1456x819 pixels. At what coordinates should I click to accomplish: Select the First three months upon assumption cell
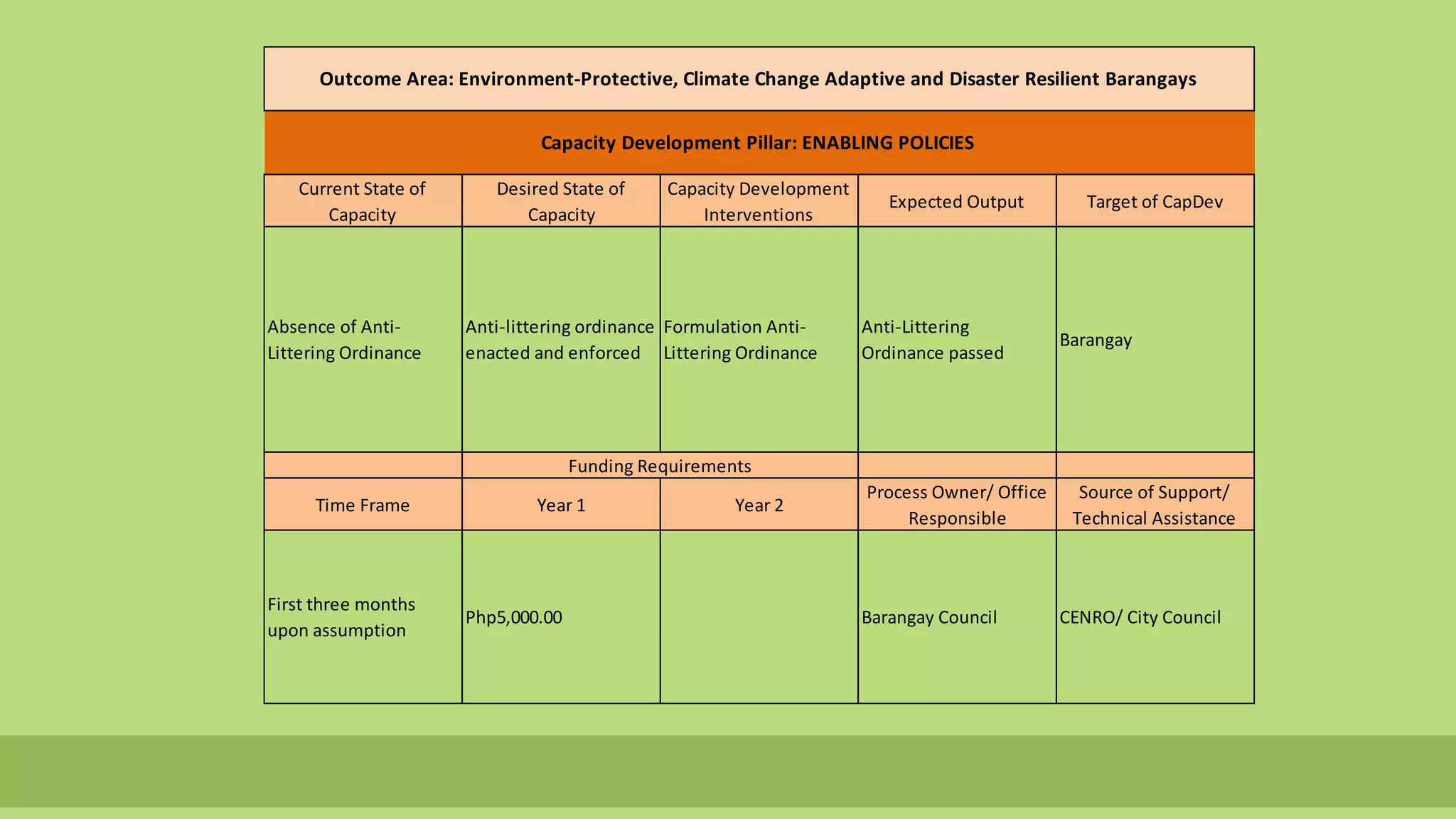(x=362, y=617)
